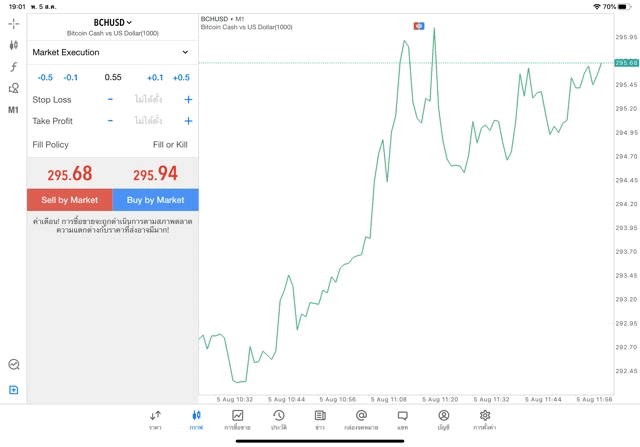Increase volume by +0.1
The width and height of the screenshot is (640, 447).
pos(155,78)
